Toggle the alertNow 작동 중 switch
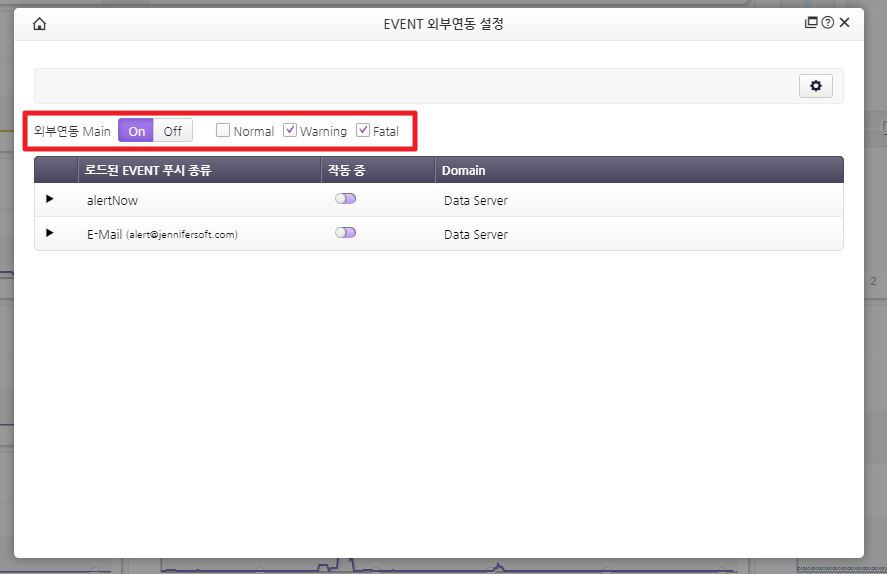Screen dimensions: 887x574 pyautogui.click(x=346, y=199)
